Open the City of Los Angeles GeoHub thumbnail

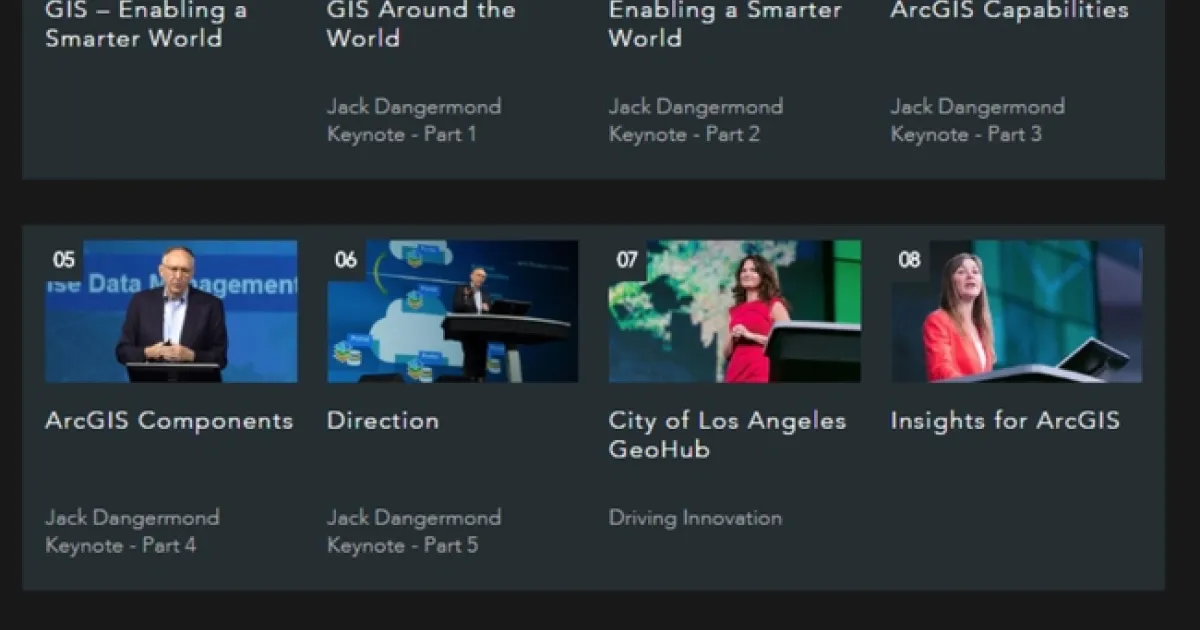click(x=735, y=311)
